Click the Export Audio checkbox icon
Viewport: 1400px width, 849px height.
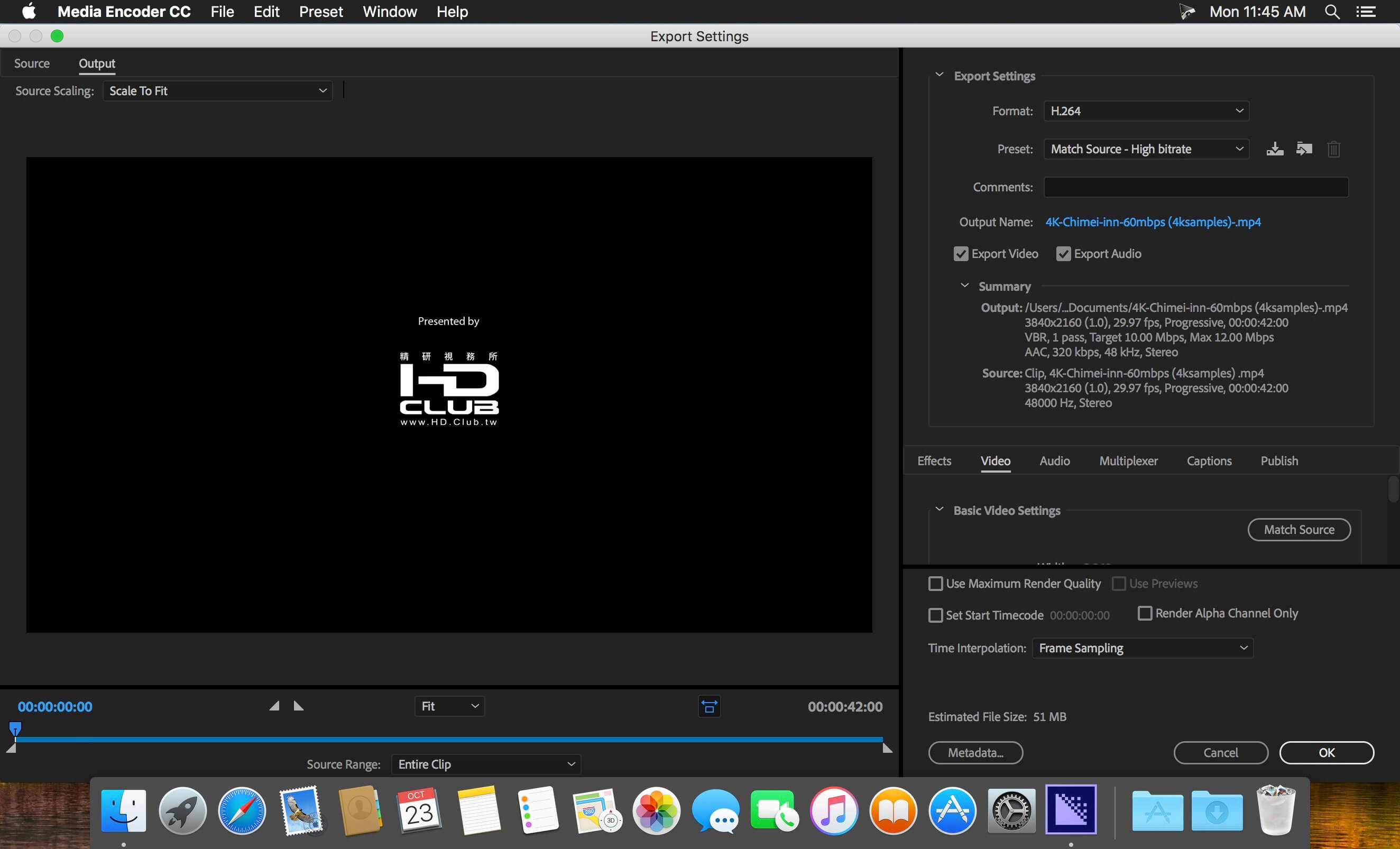pyautogui.click(x=1062, y=253)
